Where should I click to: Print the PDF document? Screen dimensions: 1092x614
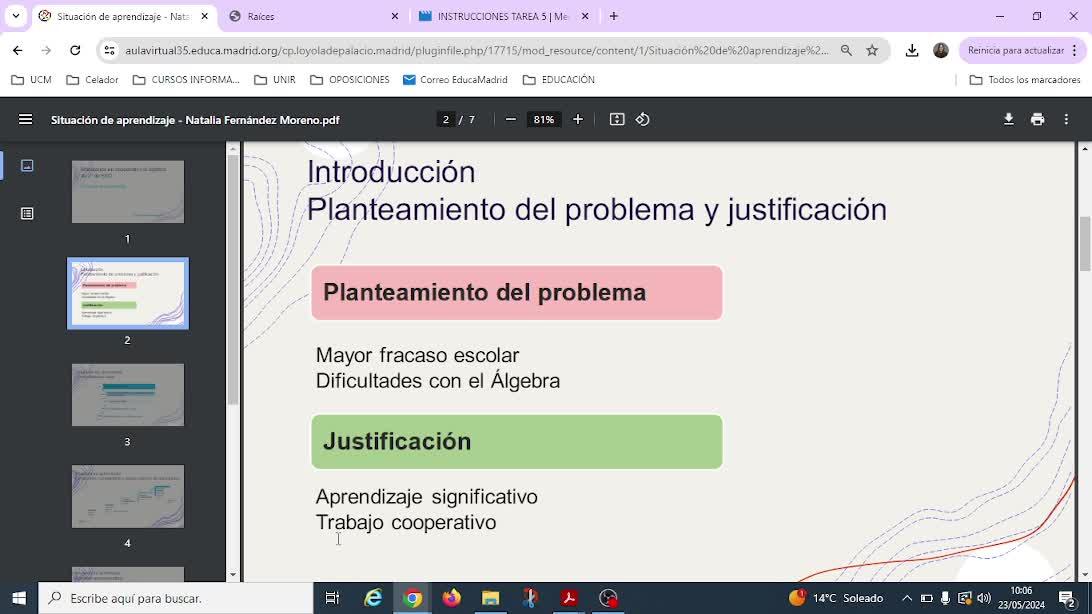pos(1038,120)
